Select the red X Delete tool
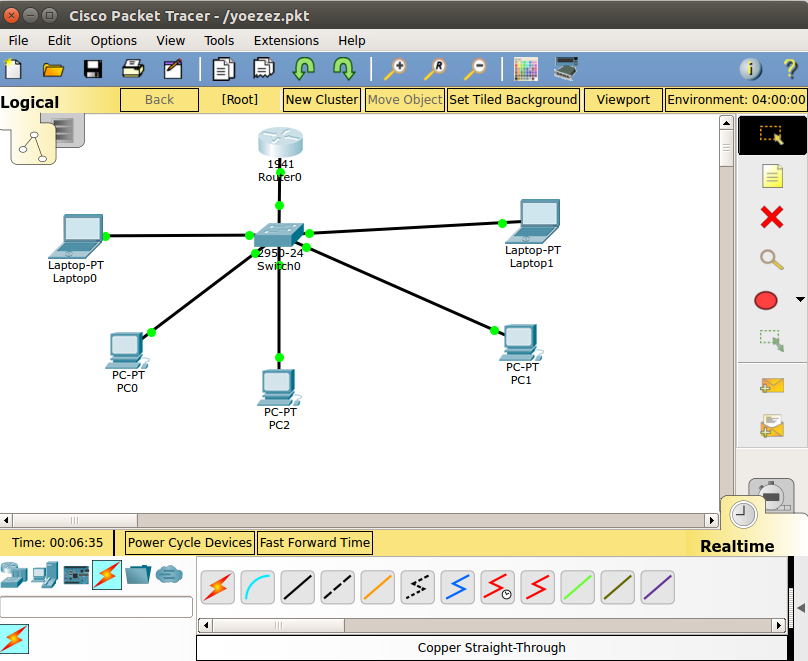This screenshot has width=808, height=661. [x=771, y=217]
